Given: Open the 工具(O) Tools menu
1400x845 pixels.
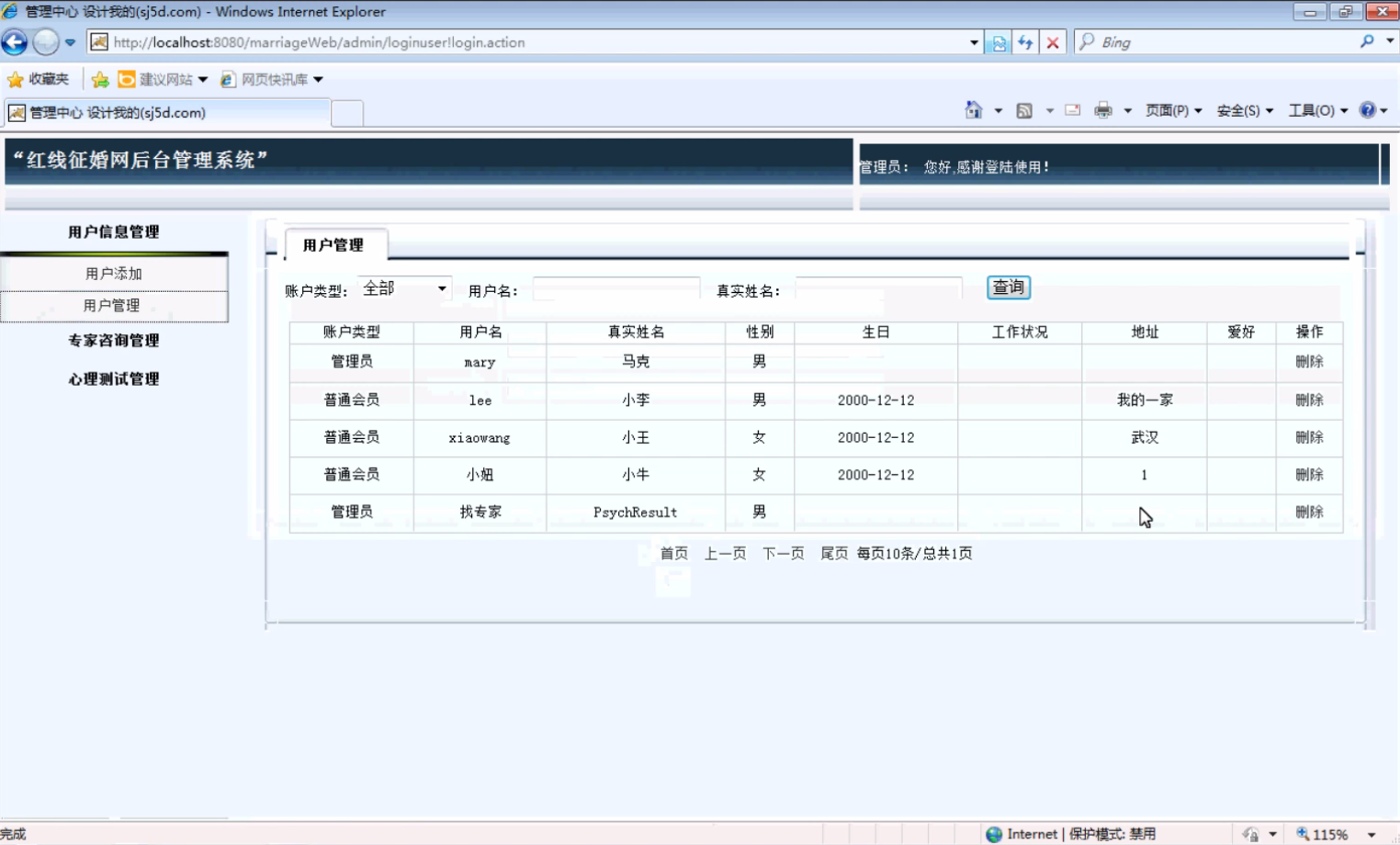Looking at the screenshot, I should (x=1317, y=110).
